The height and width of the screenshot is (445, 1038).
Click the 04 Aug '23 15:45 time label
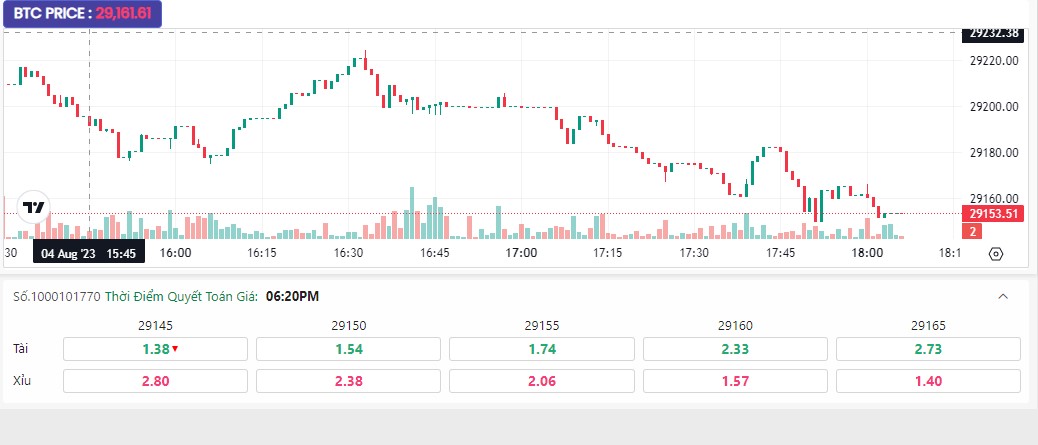click(x=89, y=253)
